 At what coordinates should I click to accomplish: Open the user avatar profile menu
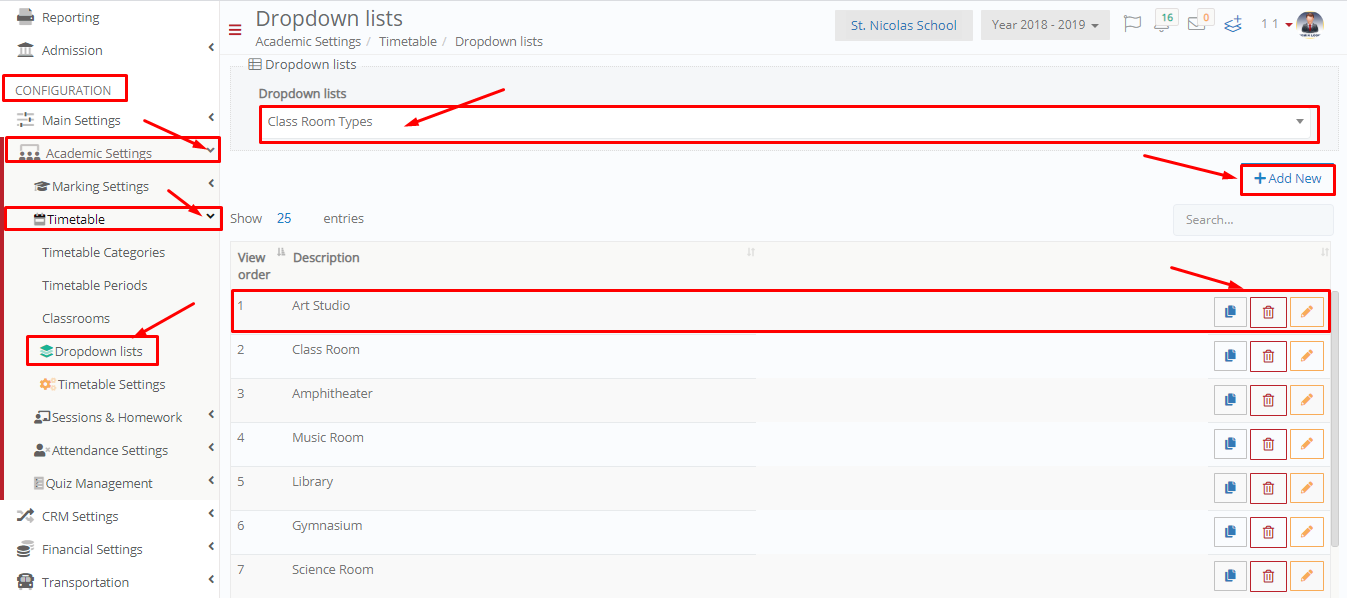tap(1309, 25)
